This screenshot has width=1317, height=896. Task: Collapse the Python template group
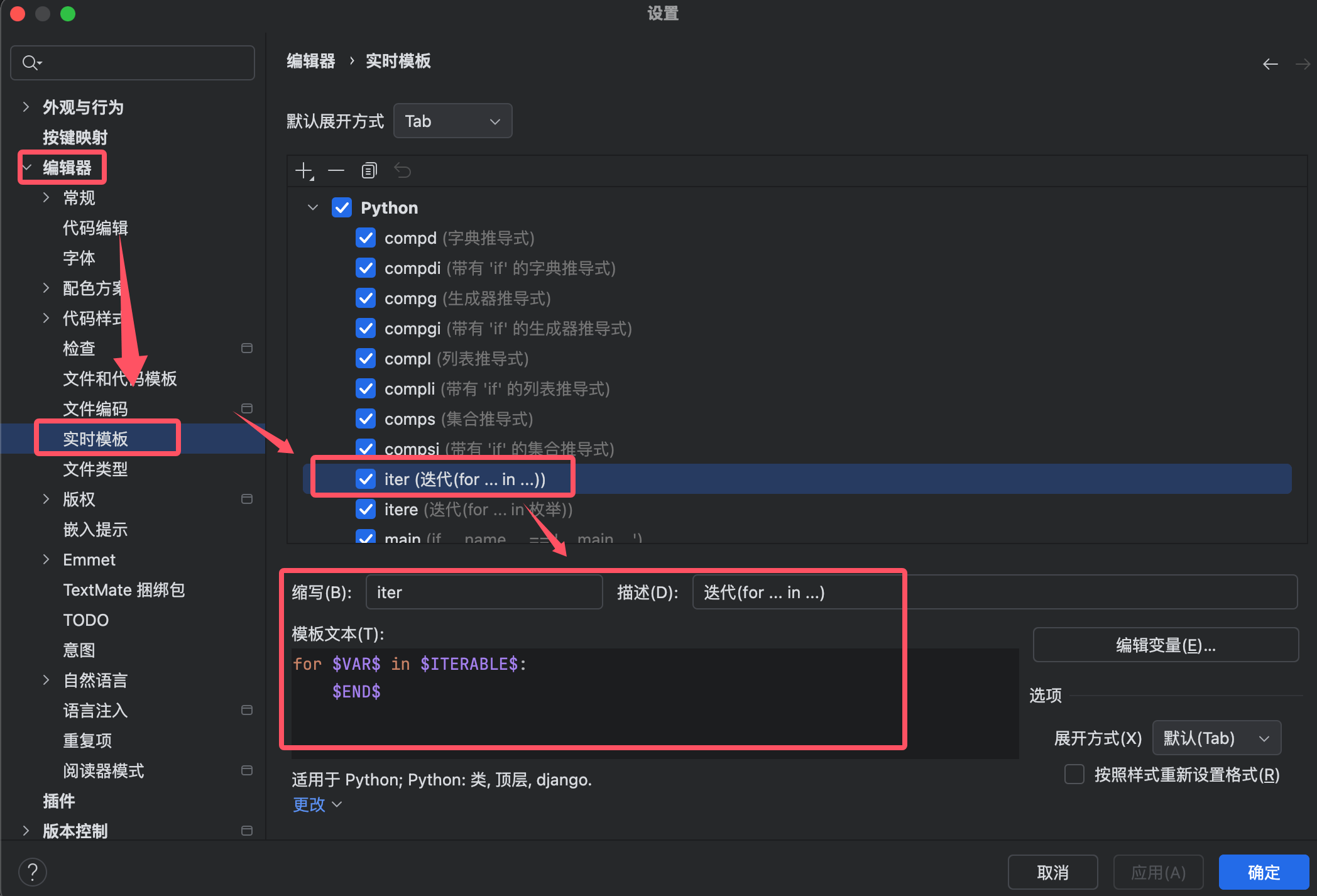pos(312,208)
